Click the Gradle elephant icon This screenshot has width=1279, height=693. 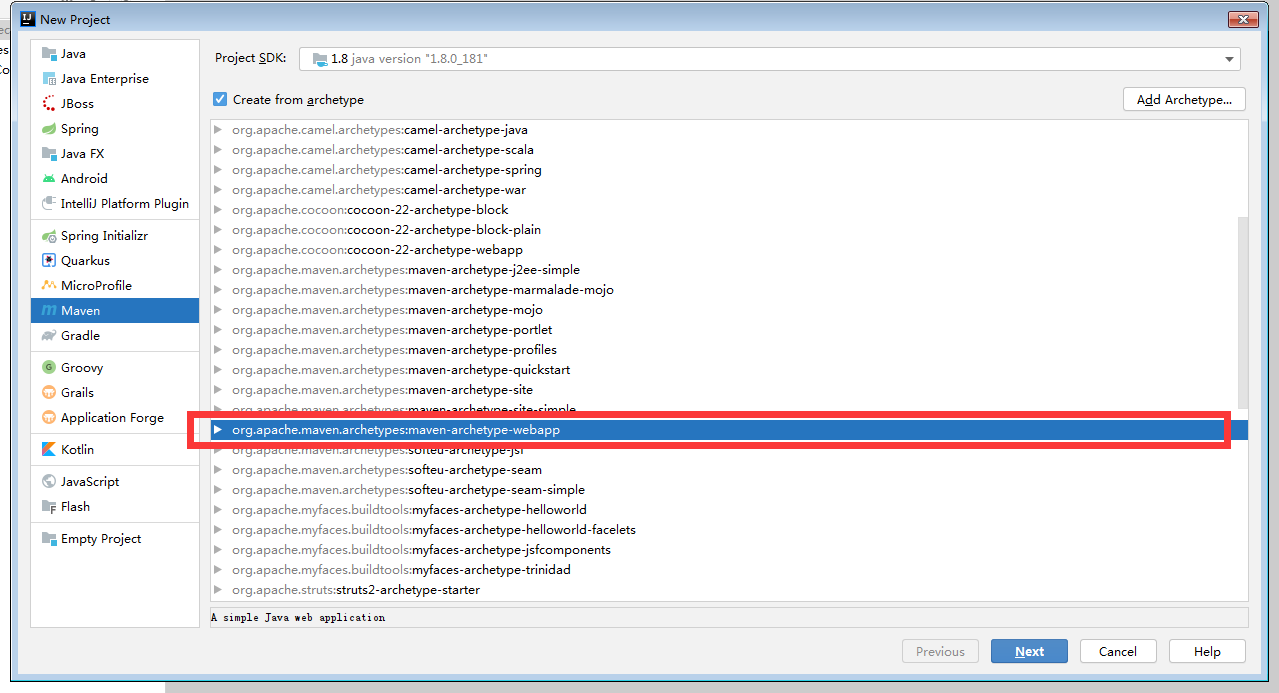click(x=49, y=336)
